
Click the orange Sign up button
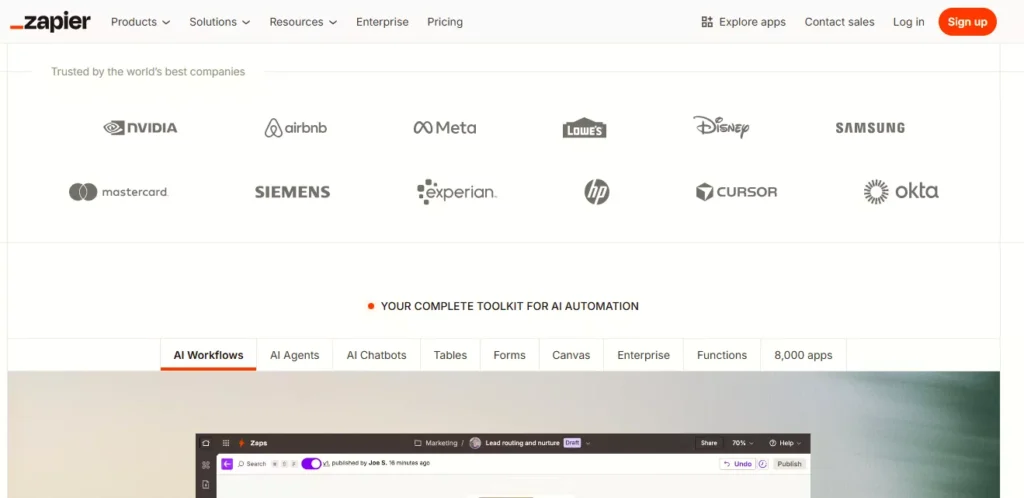point(967,22)
